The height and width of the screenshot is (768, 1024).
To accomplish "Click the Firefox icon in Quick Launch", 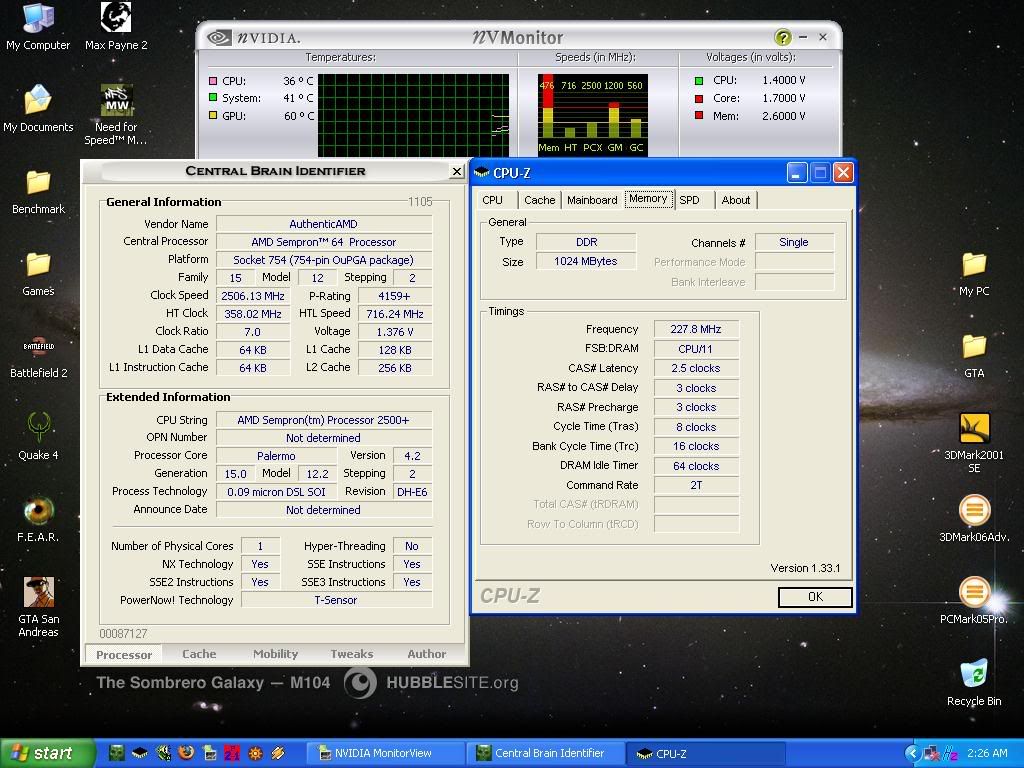I will [x=186, y=753].
